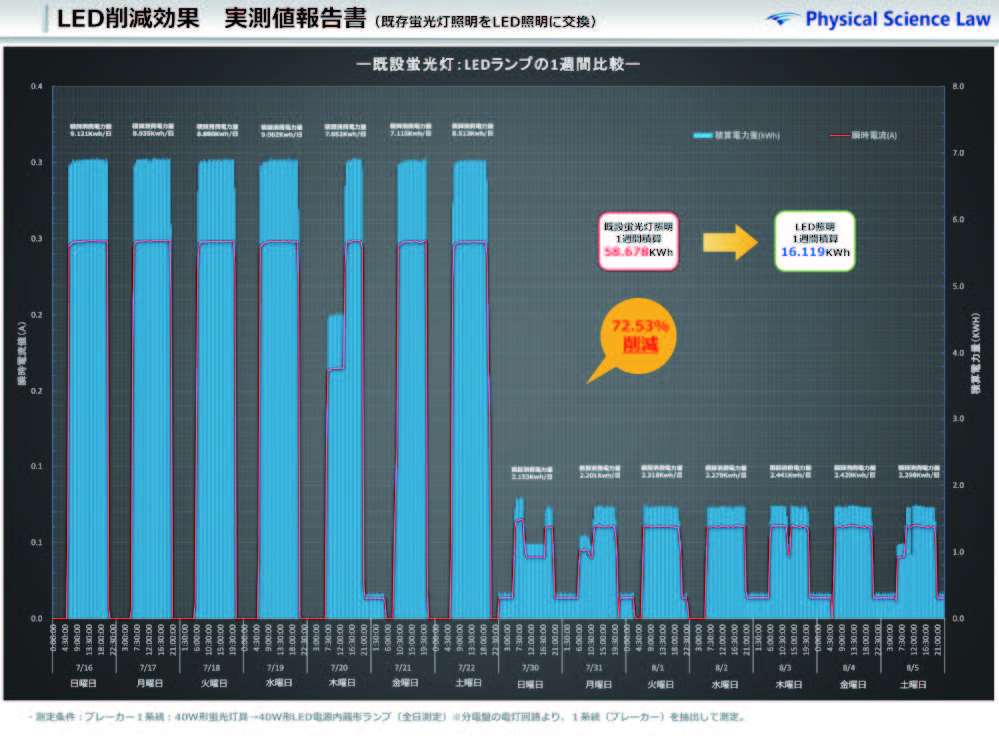The image size is (999, 749).
Task: Click the orange arrow between the two boxes
Action: 729,242
